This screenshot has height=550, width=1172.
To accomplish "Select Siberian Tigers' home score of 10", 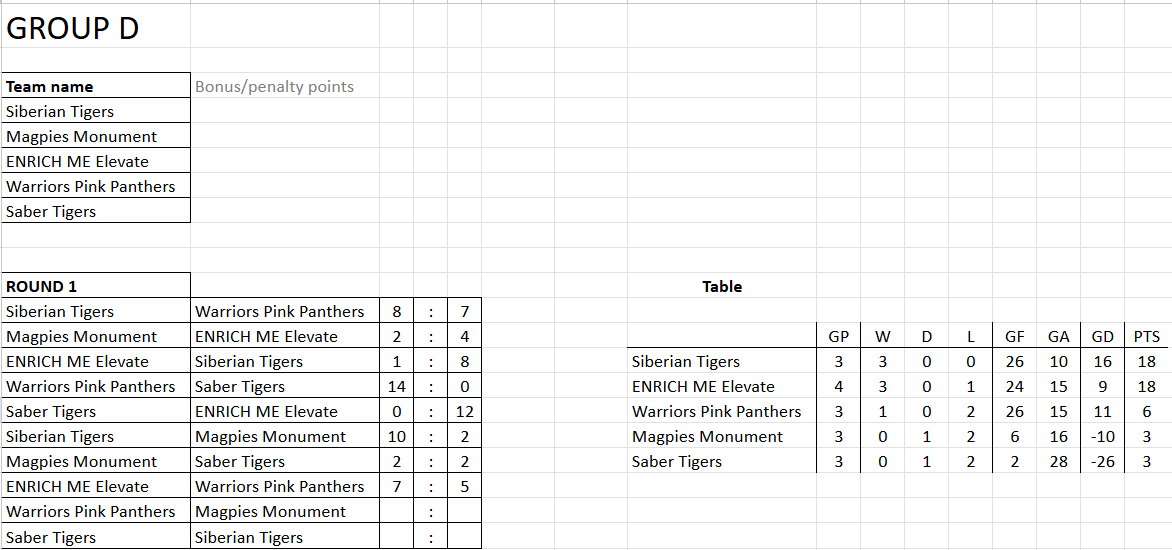I will [397, 437].
